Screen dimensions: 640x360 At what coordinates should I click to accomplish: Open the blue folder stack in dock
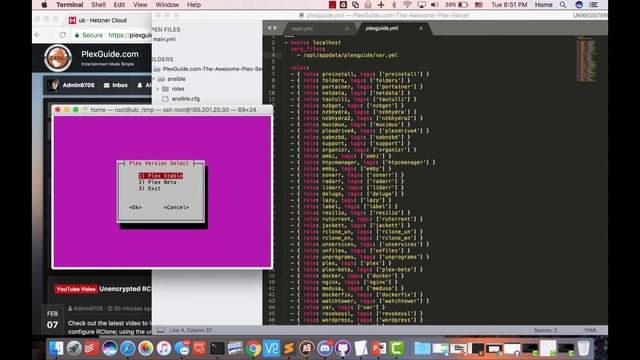(422, 348)
